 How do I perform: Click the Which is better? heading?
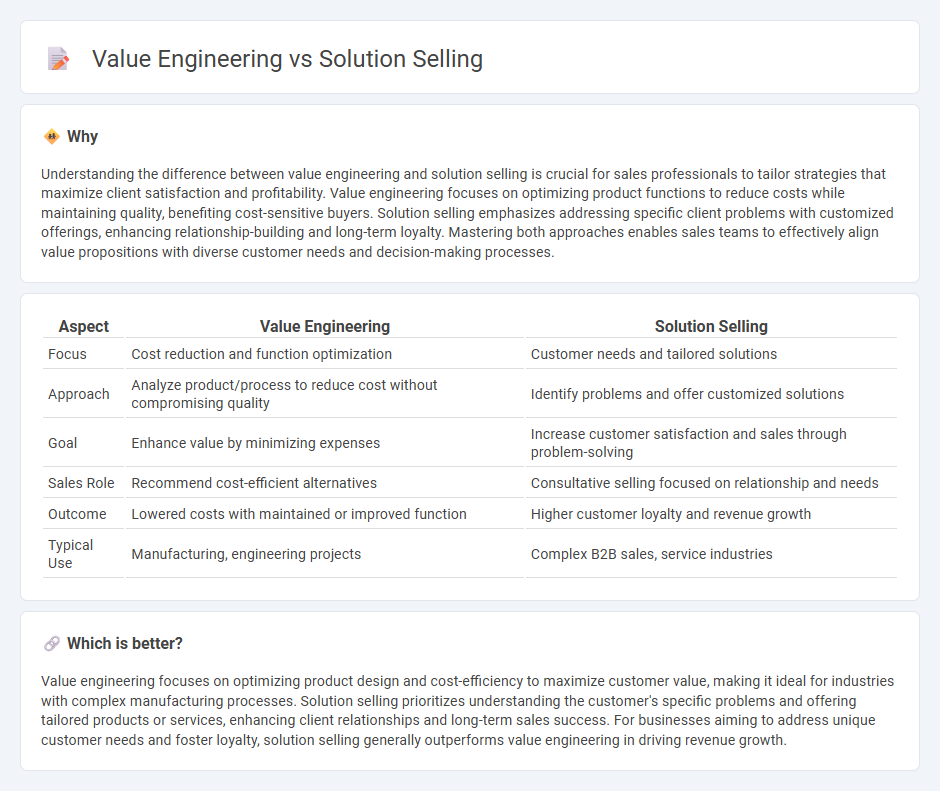click(x=125, y=643)
